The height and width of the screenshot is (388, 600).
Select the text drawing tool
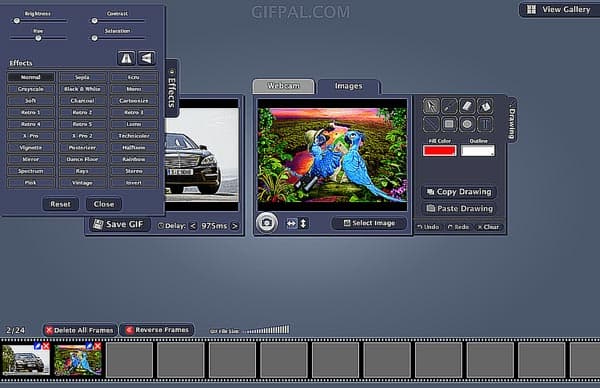(485, 124)
